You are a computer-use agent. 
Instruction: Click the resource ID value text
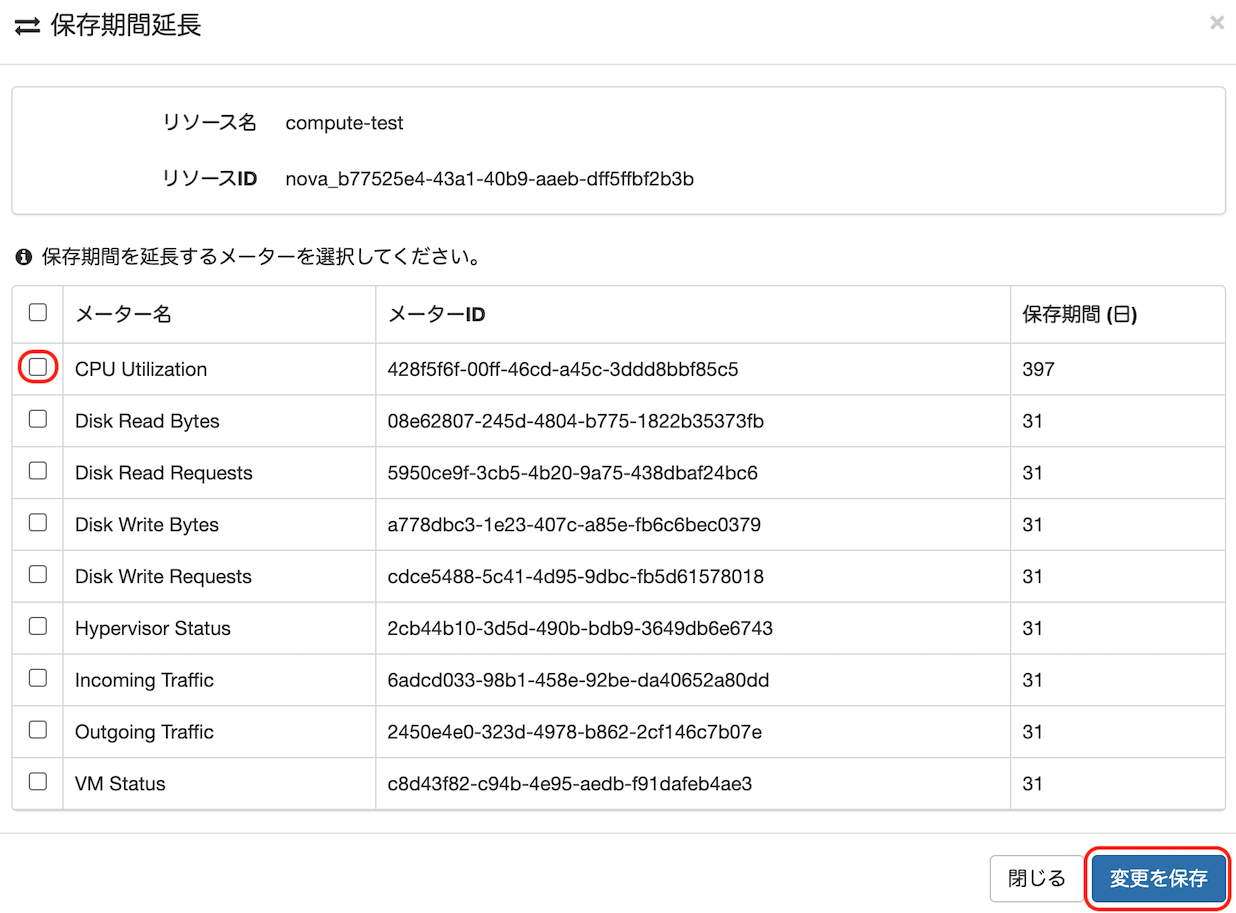(489, 179)
